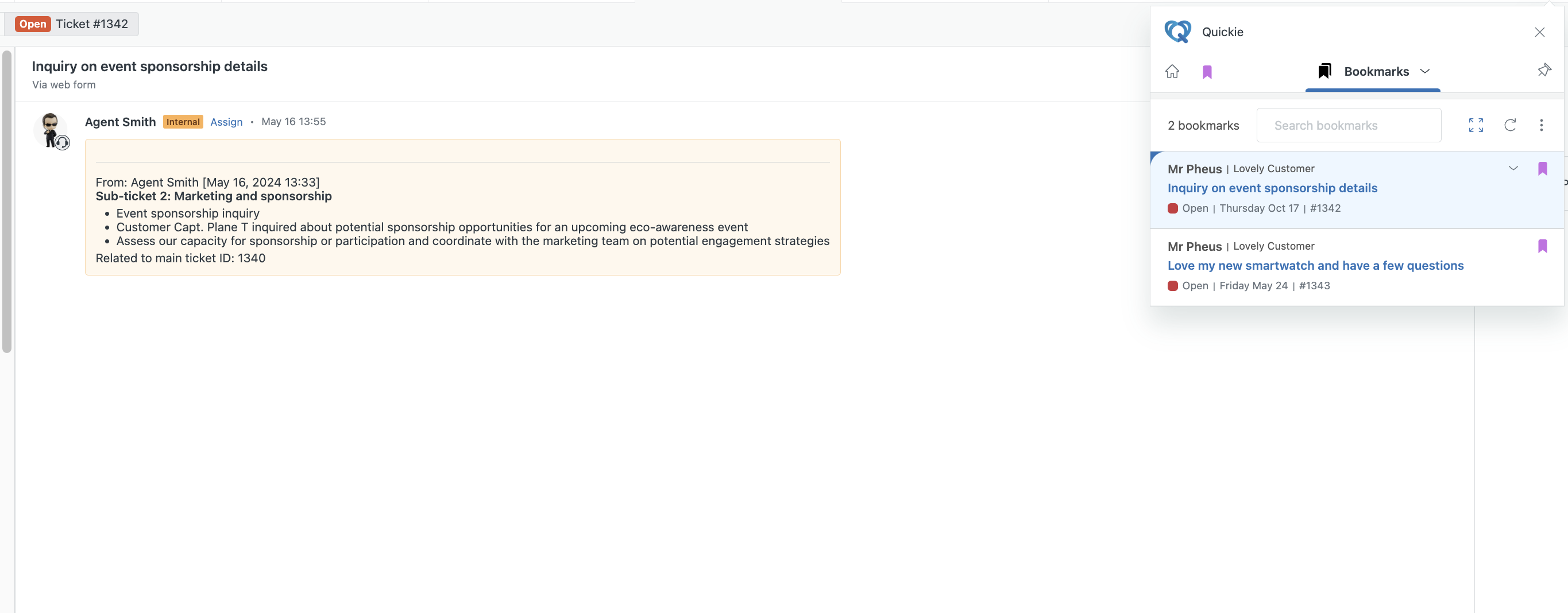
Task: Expand the ticket #1342 bookmark chevron
Action: [1513, 168]
